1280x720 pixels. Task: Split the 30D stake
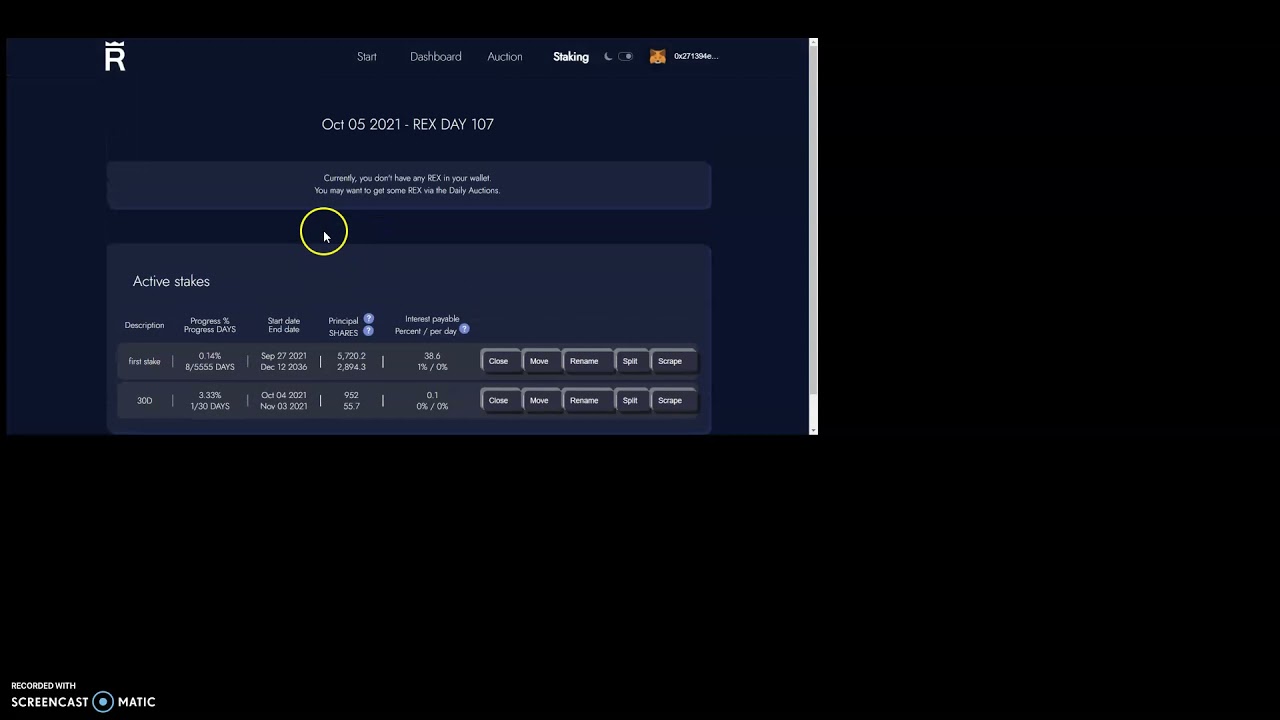[630, 400]
